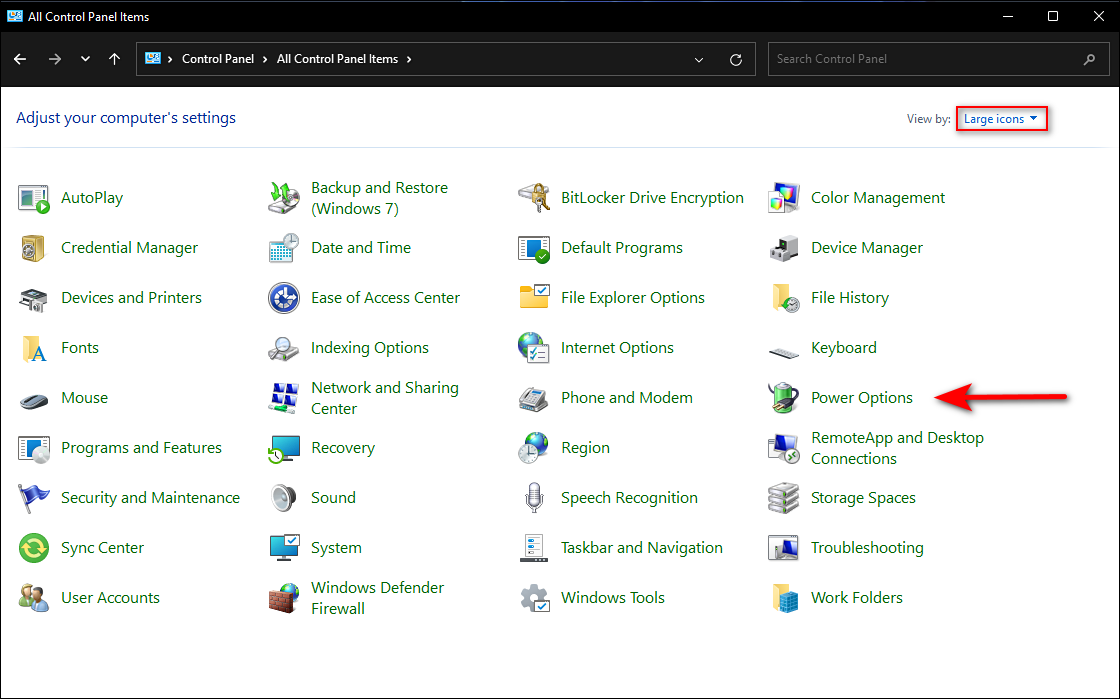Expand the address bar history dropdown
Image resolution: width=1120 pixels, height=699 pixels.
[x=699, y=59]
